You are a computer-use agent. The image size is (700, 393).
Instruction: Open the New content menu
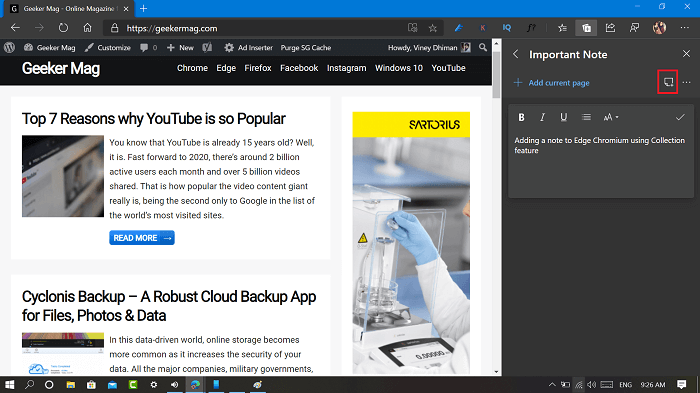(180, 47)
